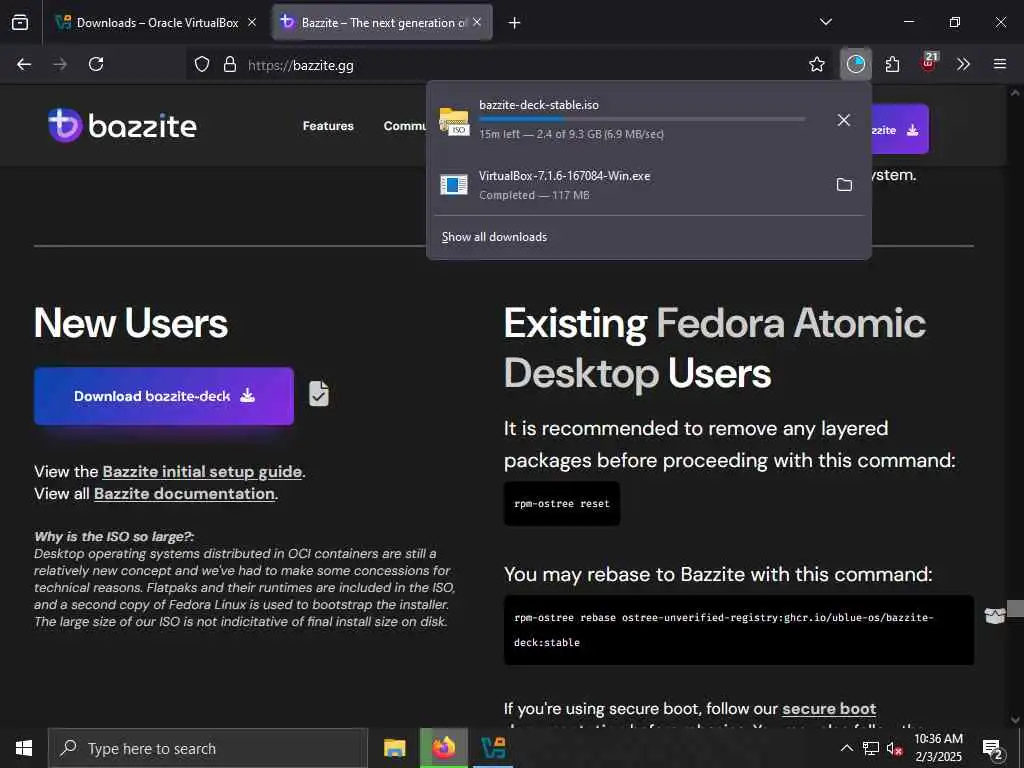Show VirtualBox installer in containing folder
1024x768 pixels.
(844, 185)
